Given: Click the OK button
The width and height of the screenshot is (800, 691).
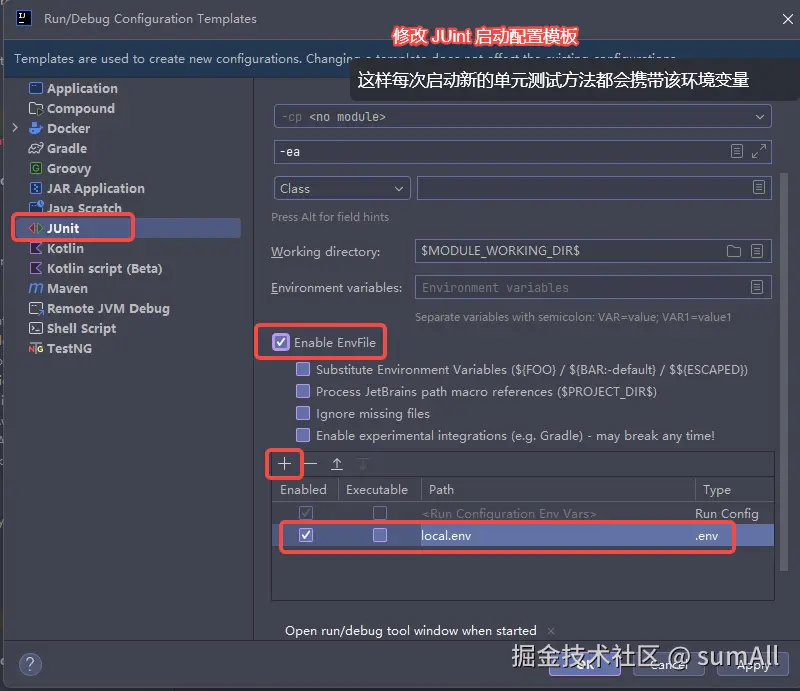Looking at the screenshot, I should 585,665.
